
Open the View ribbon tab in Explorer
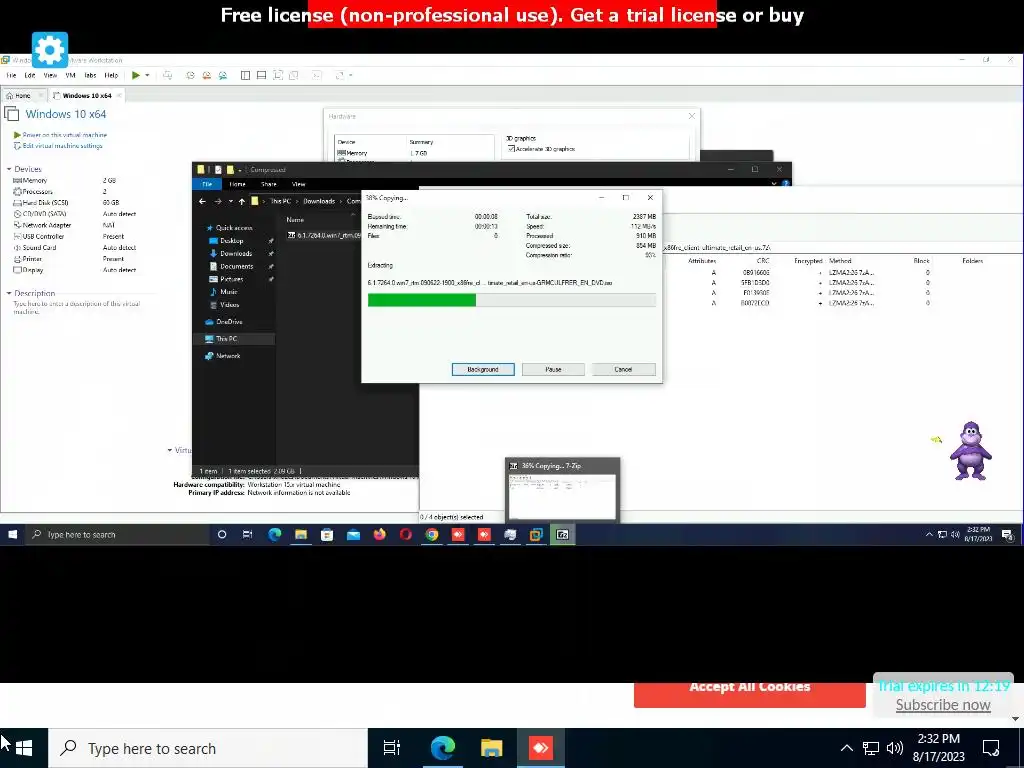pos(298,184)
